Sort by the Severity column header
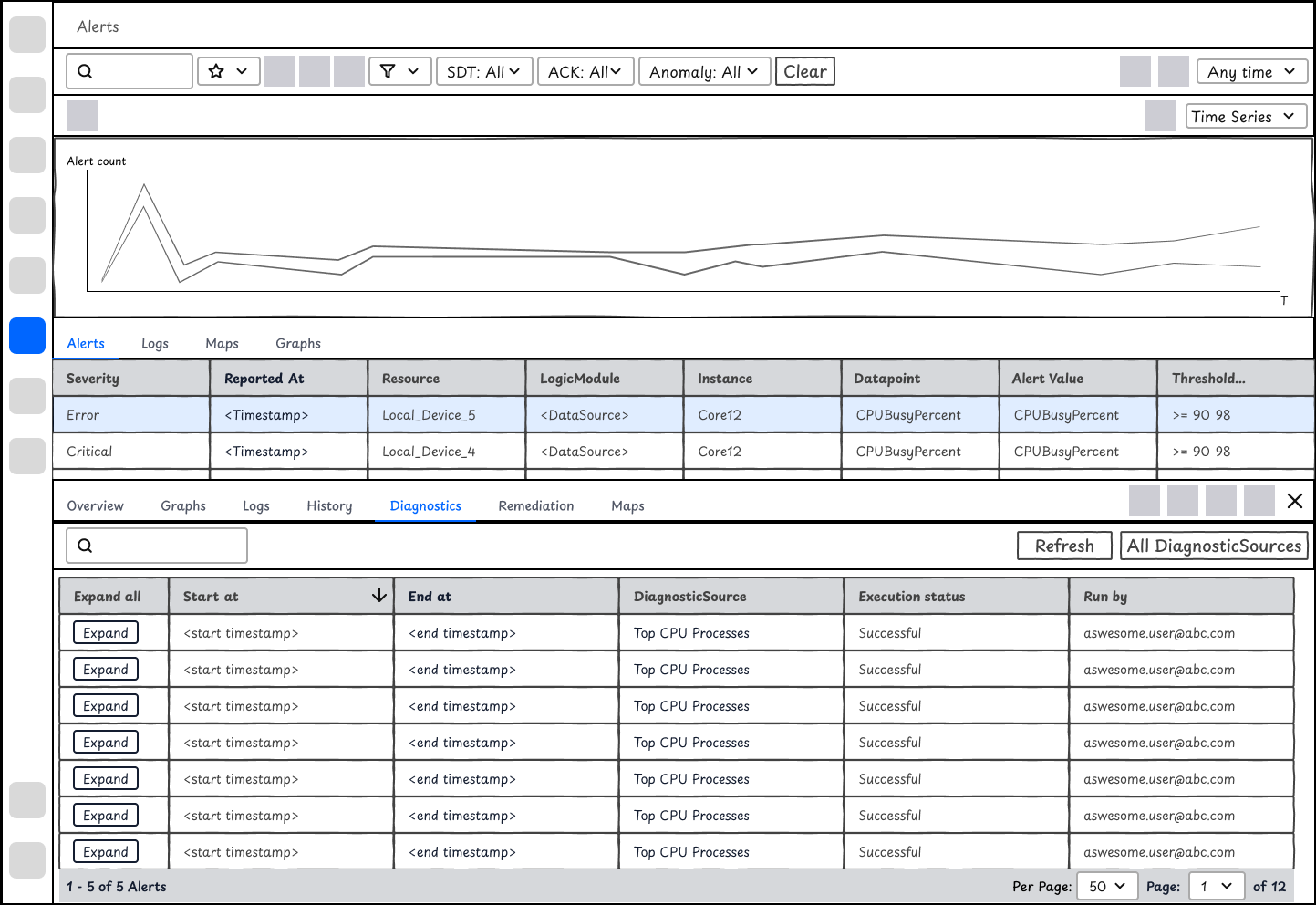This screenshot has width=1316, height=905. (x=131, y=378)
